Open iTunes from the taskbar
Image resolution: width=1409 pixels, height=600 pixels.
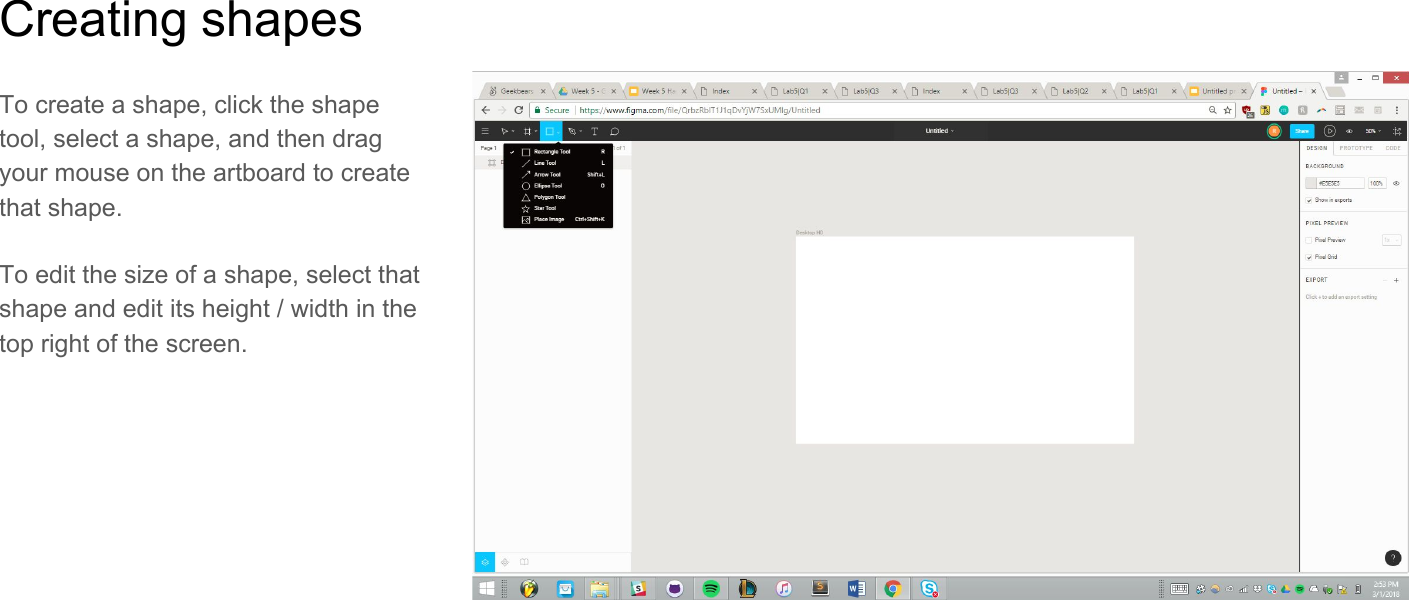(784, 589)
